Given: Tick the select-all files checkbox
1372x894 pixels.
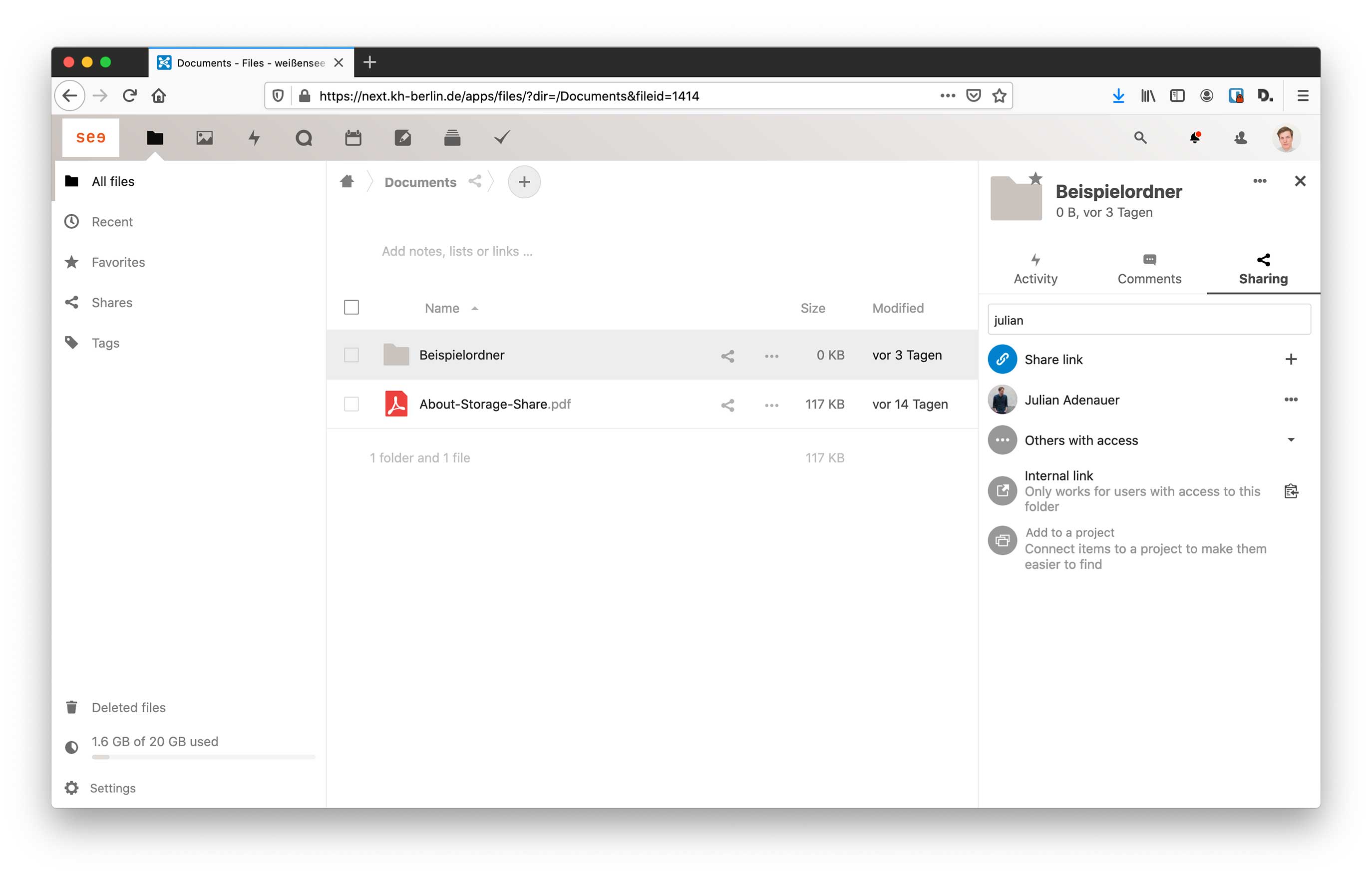Looking at the screenshot, I should click(x=351, y=308).
